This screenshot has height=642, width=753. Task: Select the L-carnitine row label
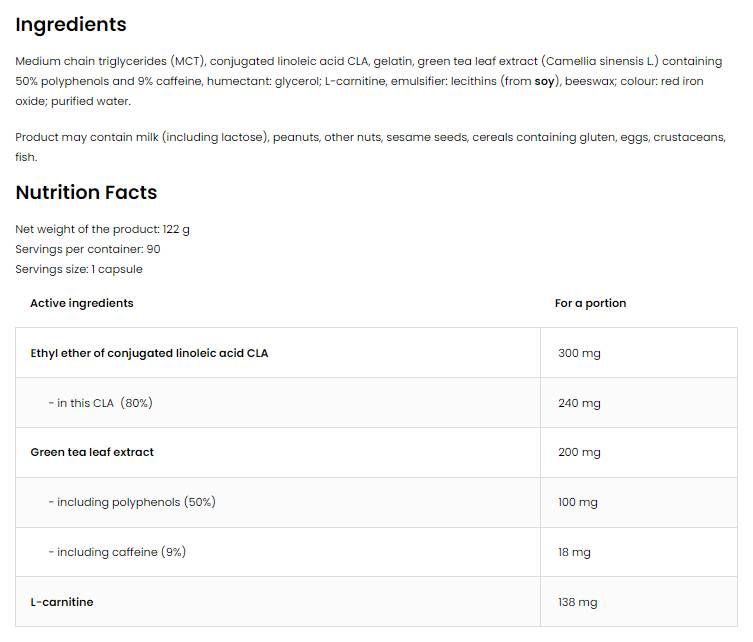coord(62,602)
